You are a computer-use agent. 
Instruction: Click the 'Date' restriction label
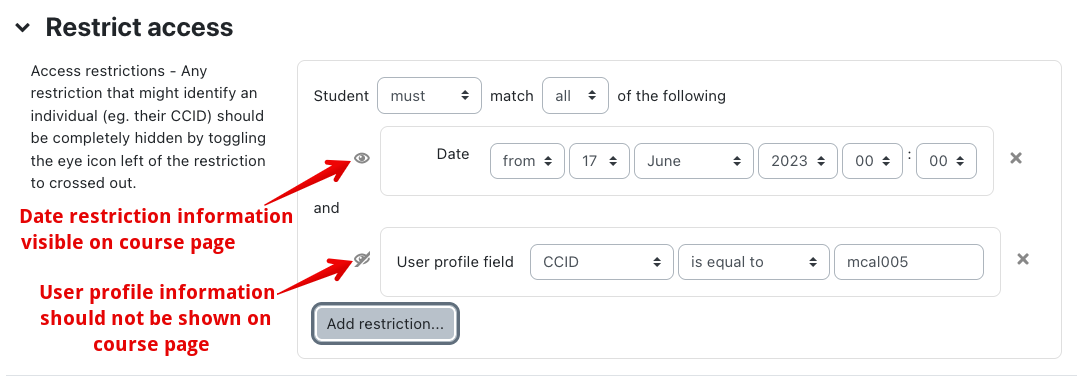[x=453, y=154]
